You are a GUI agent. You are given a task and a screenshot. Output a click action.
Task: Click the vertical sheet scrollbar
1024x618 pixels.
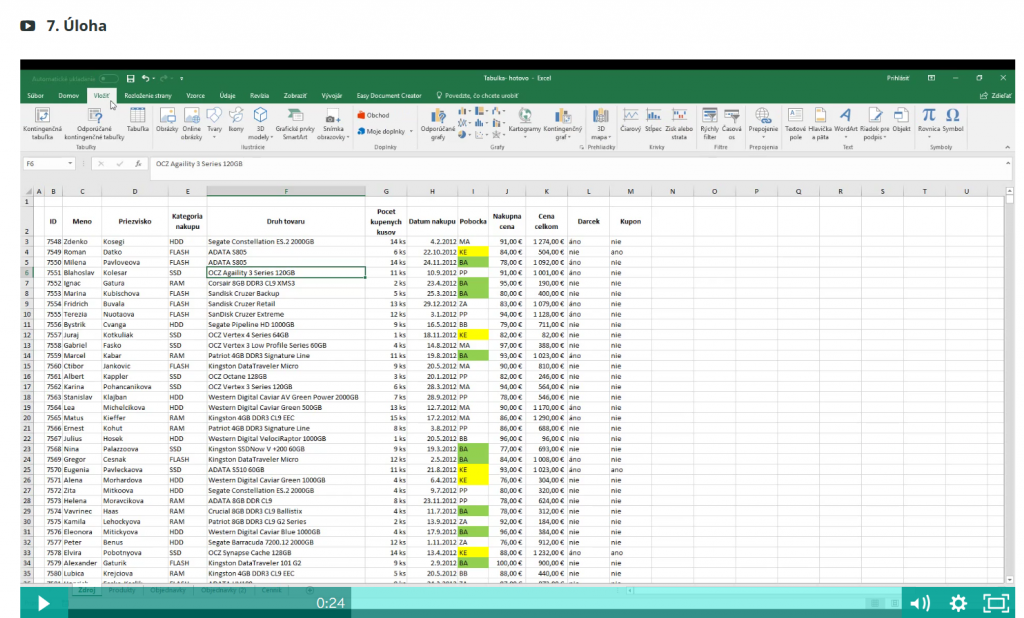tap(1010, 385)
